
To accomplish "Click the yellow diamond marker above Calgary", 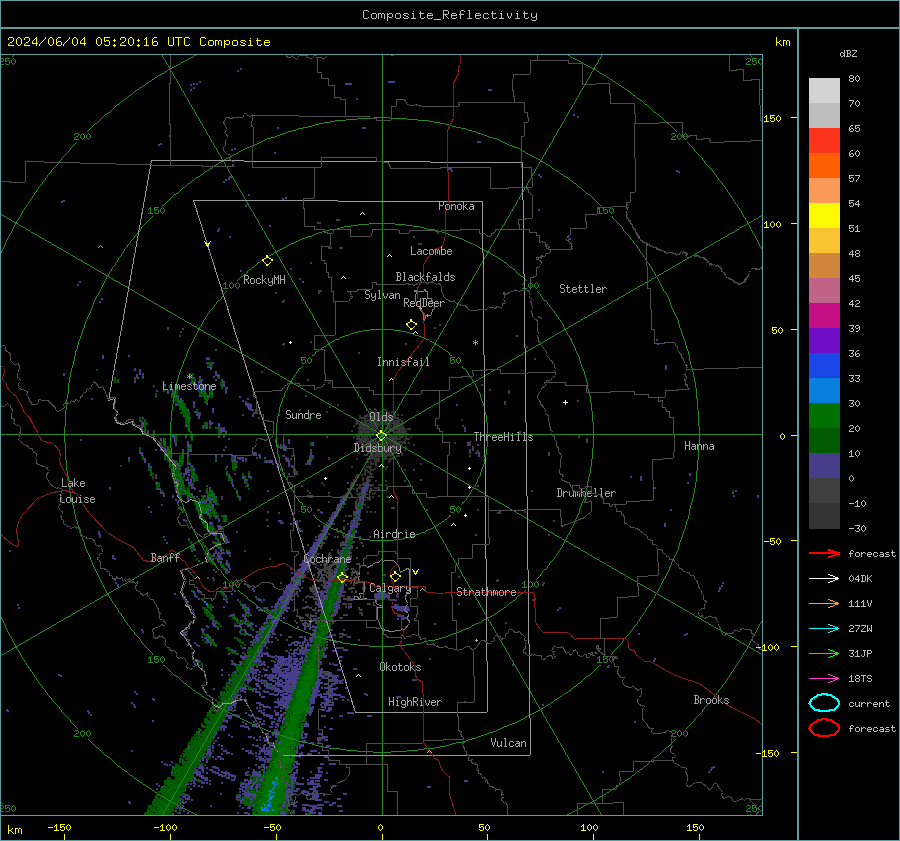I will click(x=395, y=576).
